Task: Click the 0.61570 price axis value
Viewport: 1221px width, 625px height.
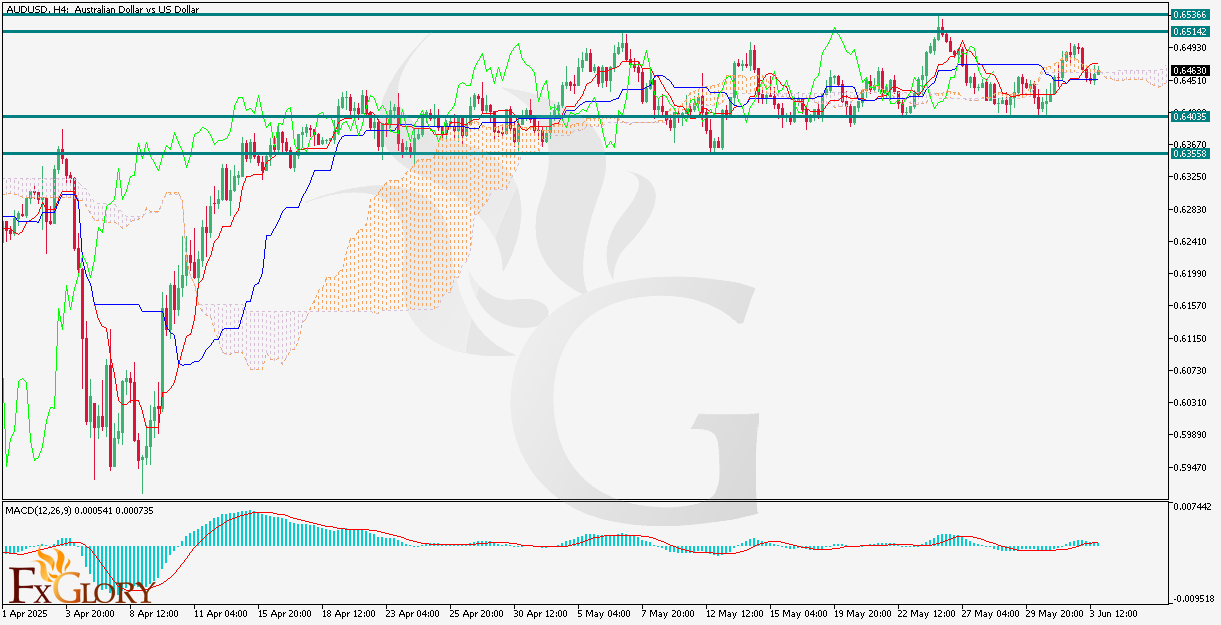Action: [1190, 306]
